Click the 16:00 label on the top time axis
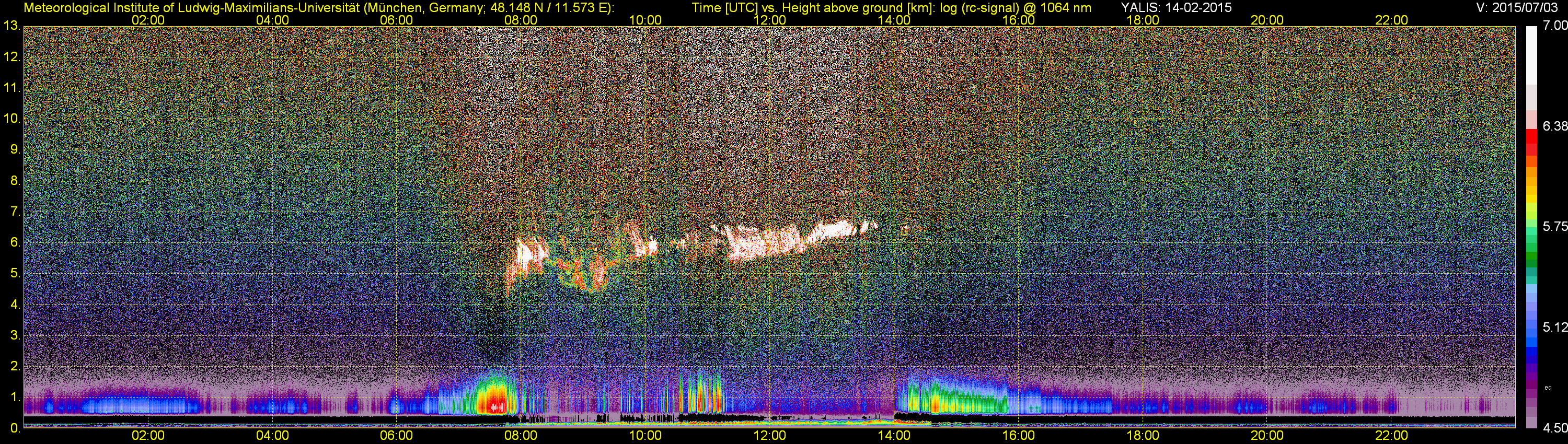Screen dimensions: 1568x444 pos(1018,20)
